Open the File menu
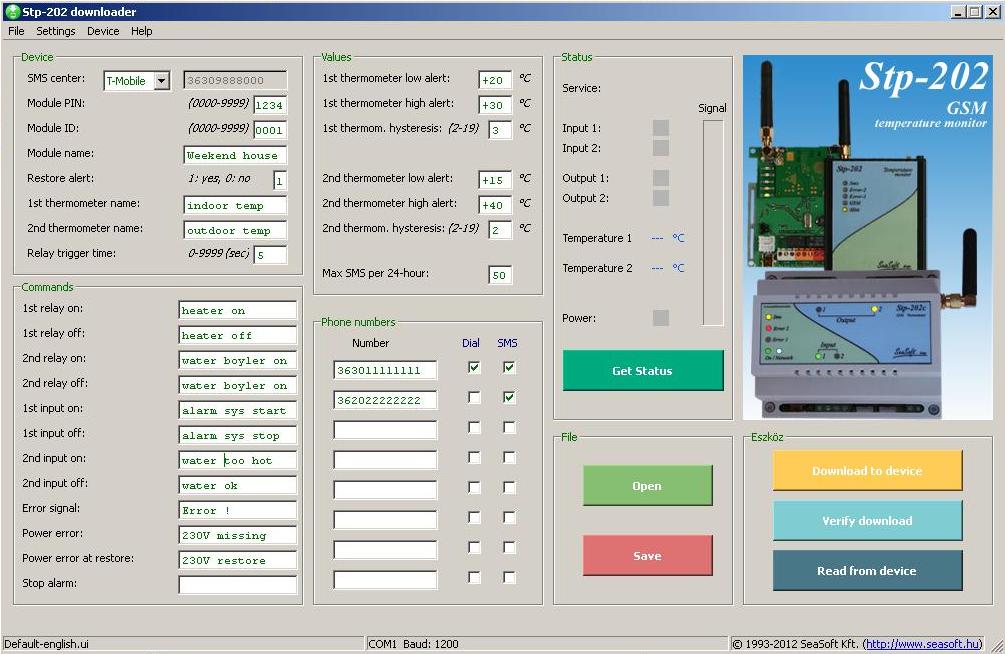1005x654 pixels. coord(16,31)
